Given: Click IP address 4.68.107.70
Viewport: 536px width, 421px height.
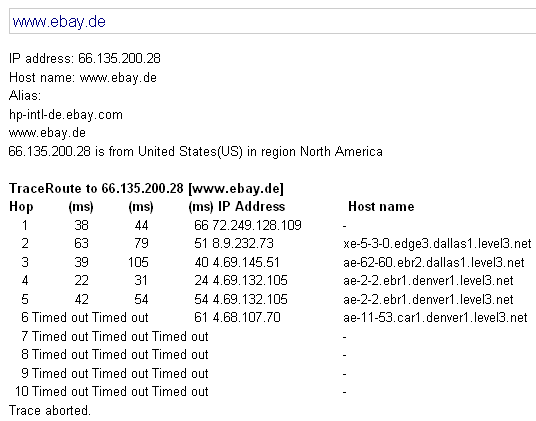Looking at the screenshot, I should (246, 317).
